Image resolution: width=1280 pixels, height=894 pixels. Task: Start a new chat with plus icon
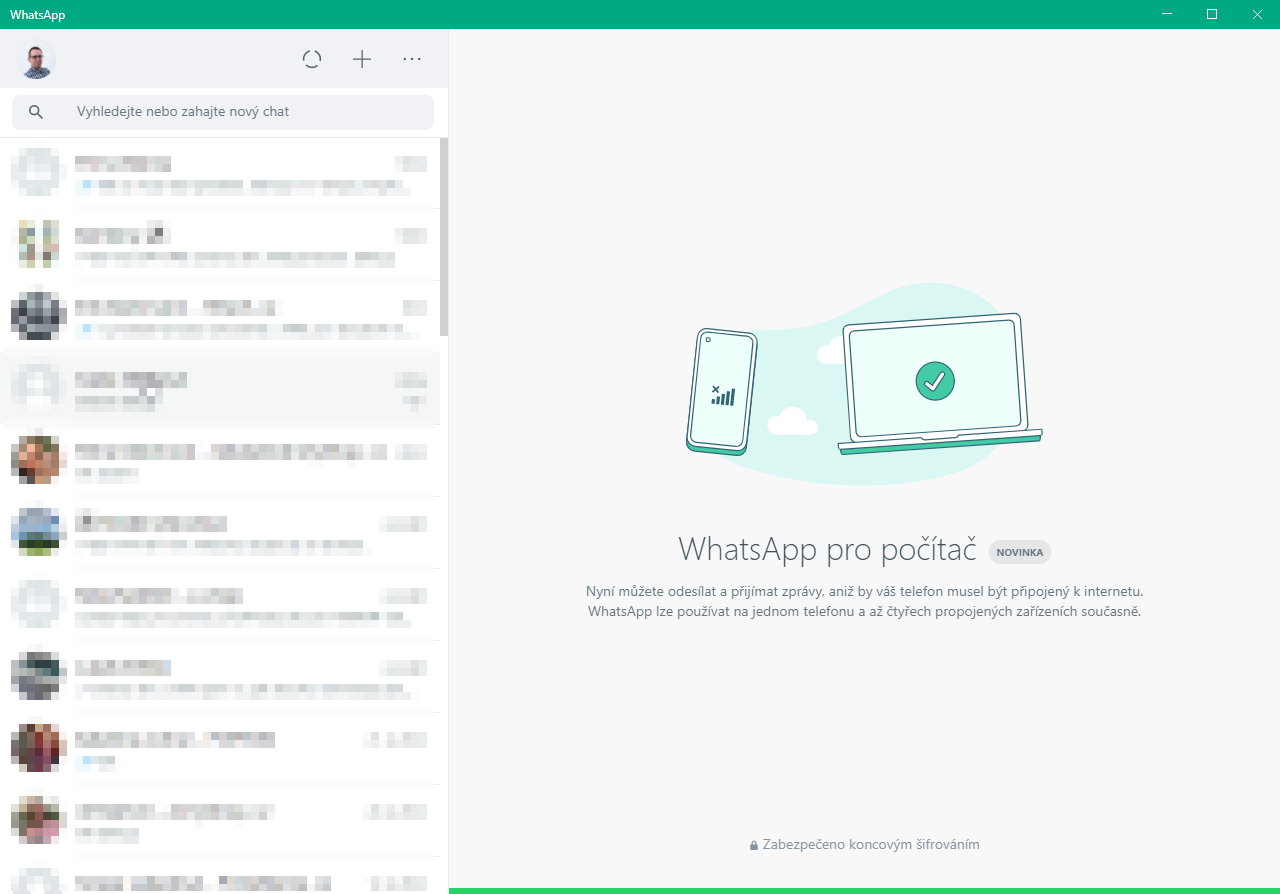pyautogui.click(x=362, y=60)
